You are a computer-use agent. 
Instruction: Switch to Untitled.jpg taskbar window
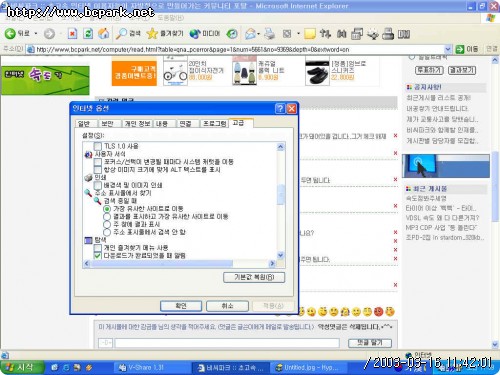tap(308, 368)
